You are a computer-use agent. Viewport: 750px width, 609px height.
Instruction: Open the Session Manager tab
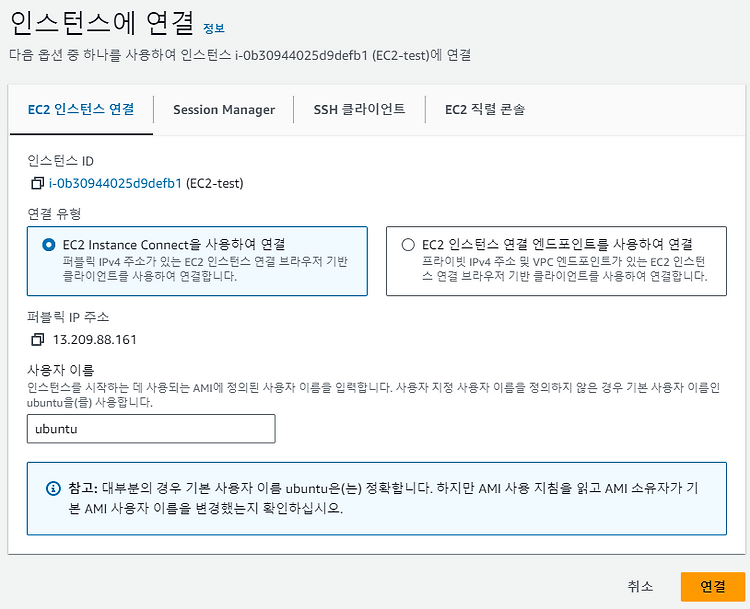pos(224,110)
